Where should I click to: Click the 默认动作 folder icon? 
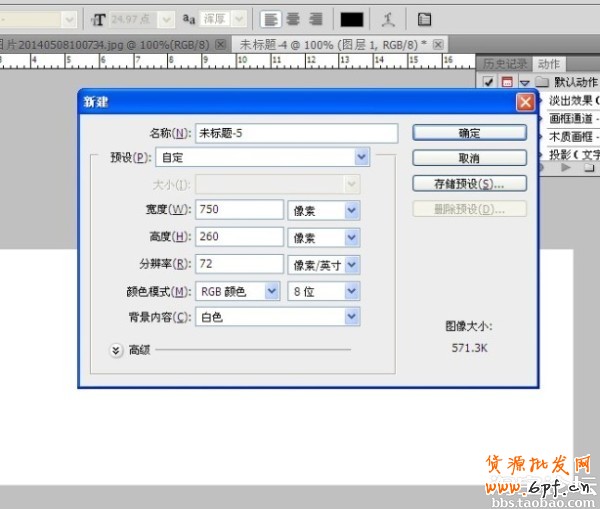point(542,81)
